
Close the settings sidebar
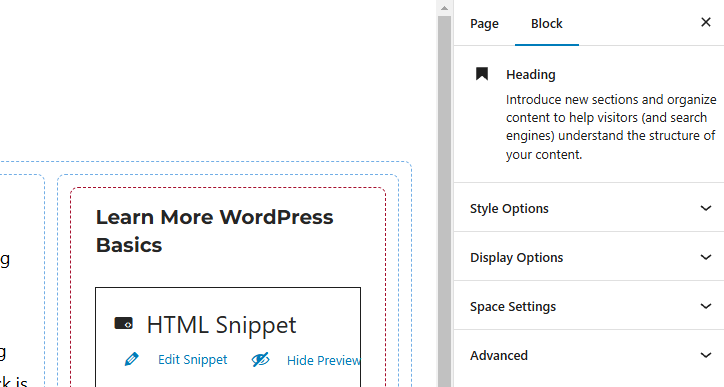[x=706, y=22]
